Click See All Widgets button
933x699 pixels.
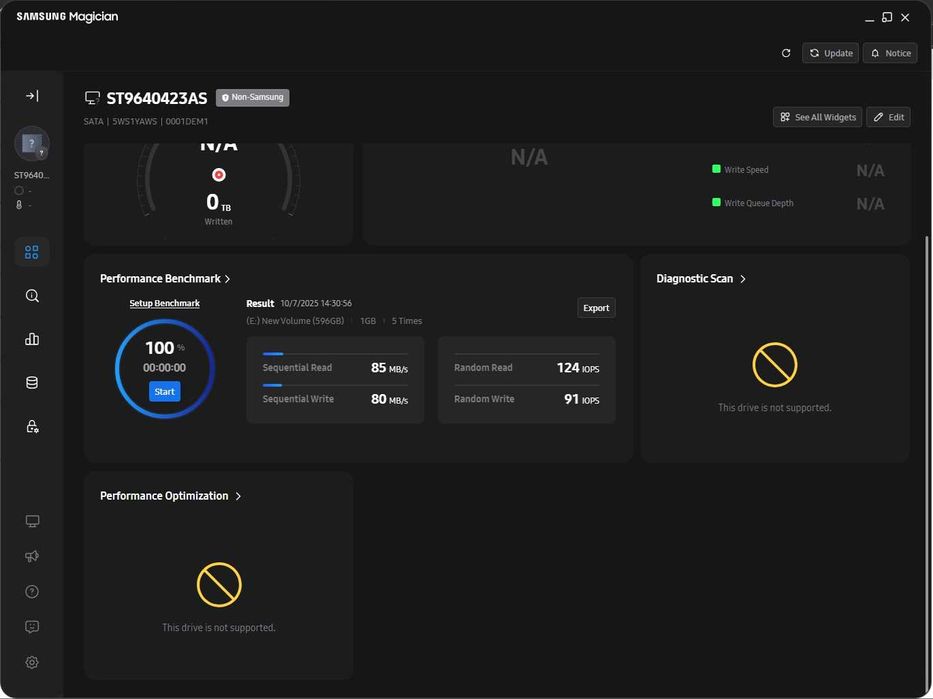[818, 117]
